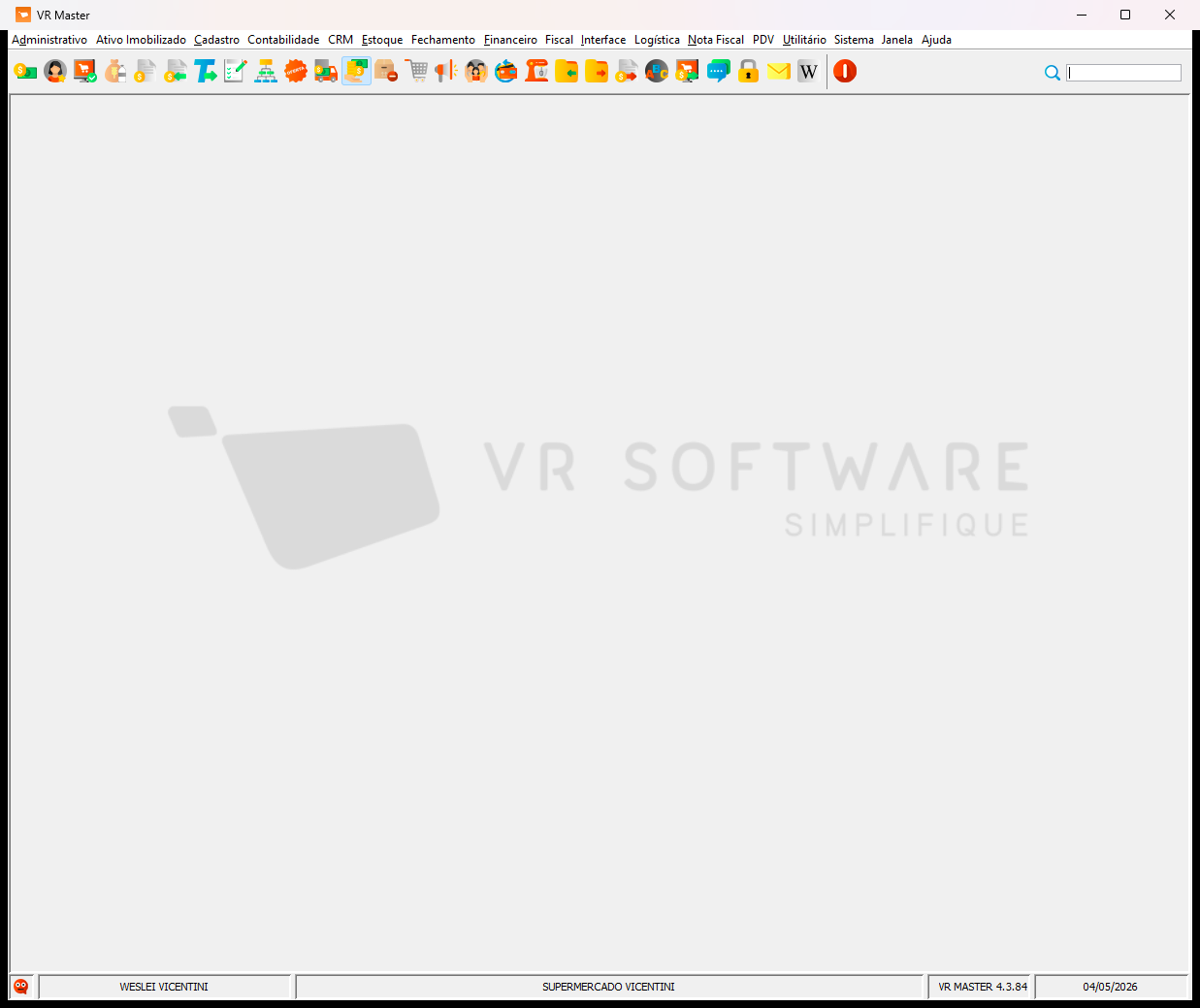Screen dimensions: 1200x1008
Task: Click the yellow padlock icon
Action: tap(748, 71)
